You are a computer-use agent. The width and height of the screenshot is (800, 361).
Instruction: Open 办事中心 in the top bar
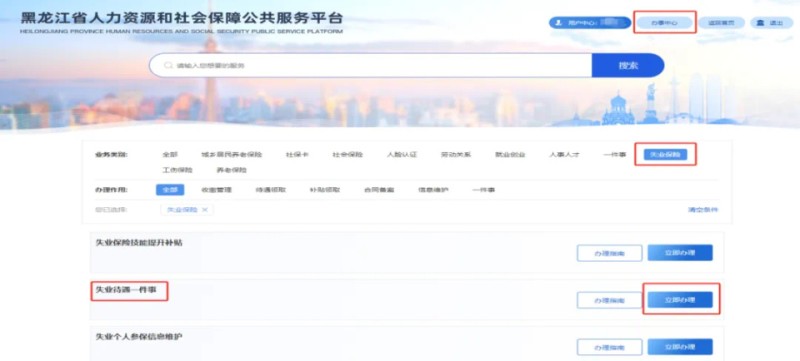[x=664, y=23]
